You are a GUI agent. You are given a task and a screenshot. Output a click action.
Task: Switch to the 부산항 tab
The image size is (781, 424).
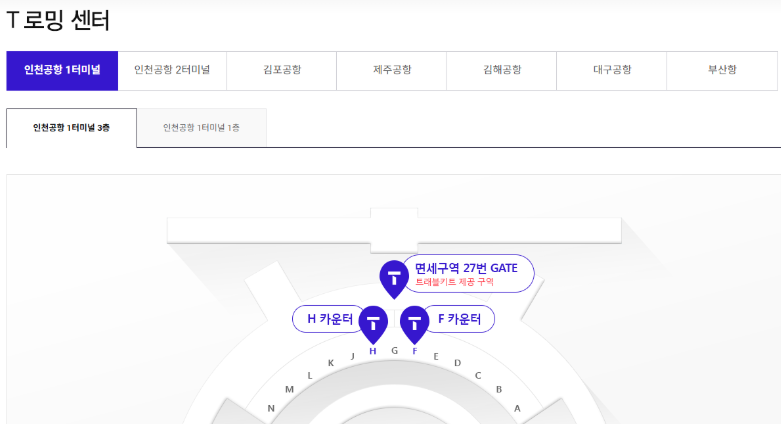[722, 71]
